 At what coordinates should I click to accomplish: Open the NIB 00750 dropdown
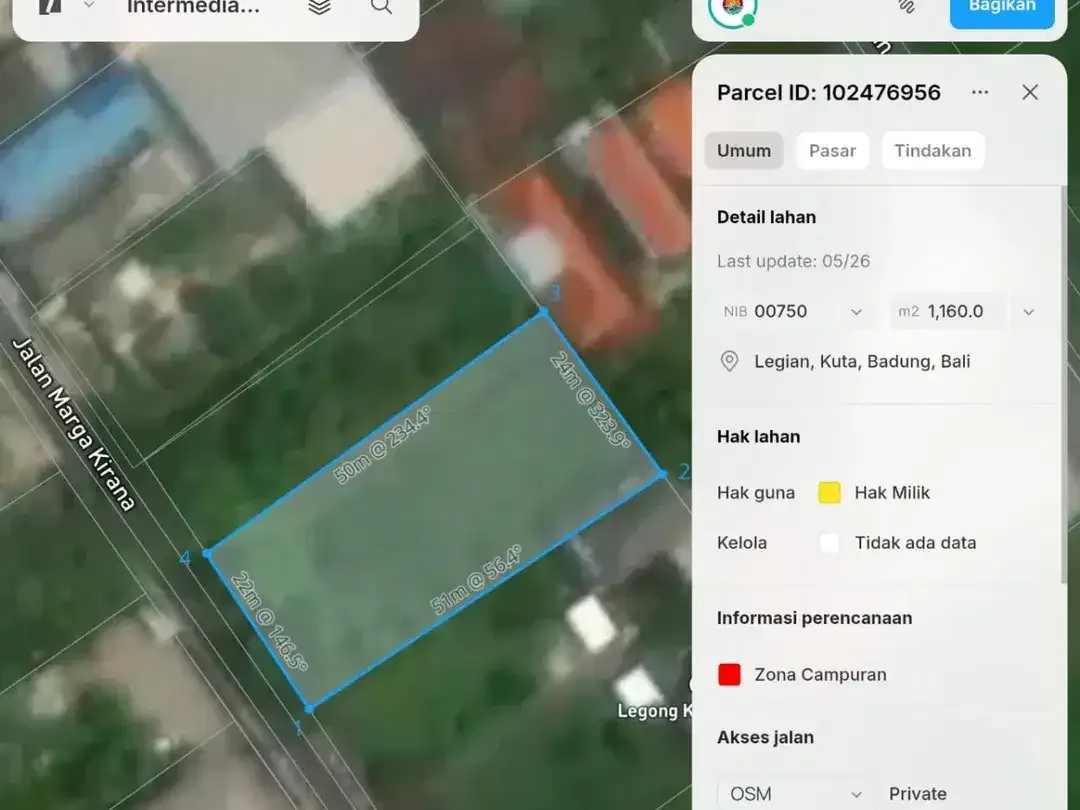(796, 311)
